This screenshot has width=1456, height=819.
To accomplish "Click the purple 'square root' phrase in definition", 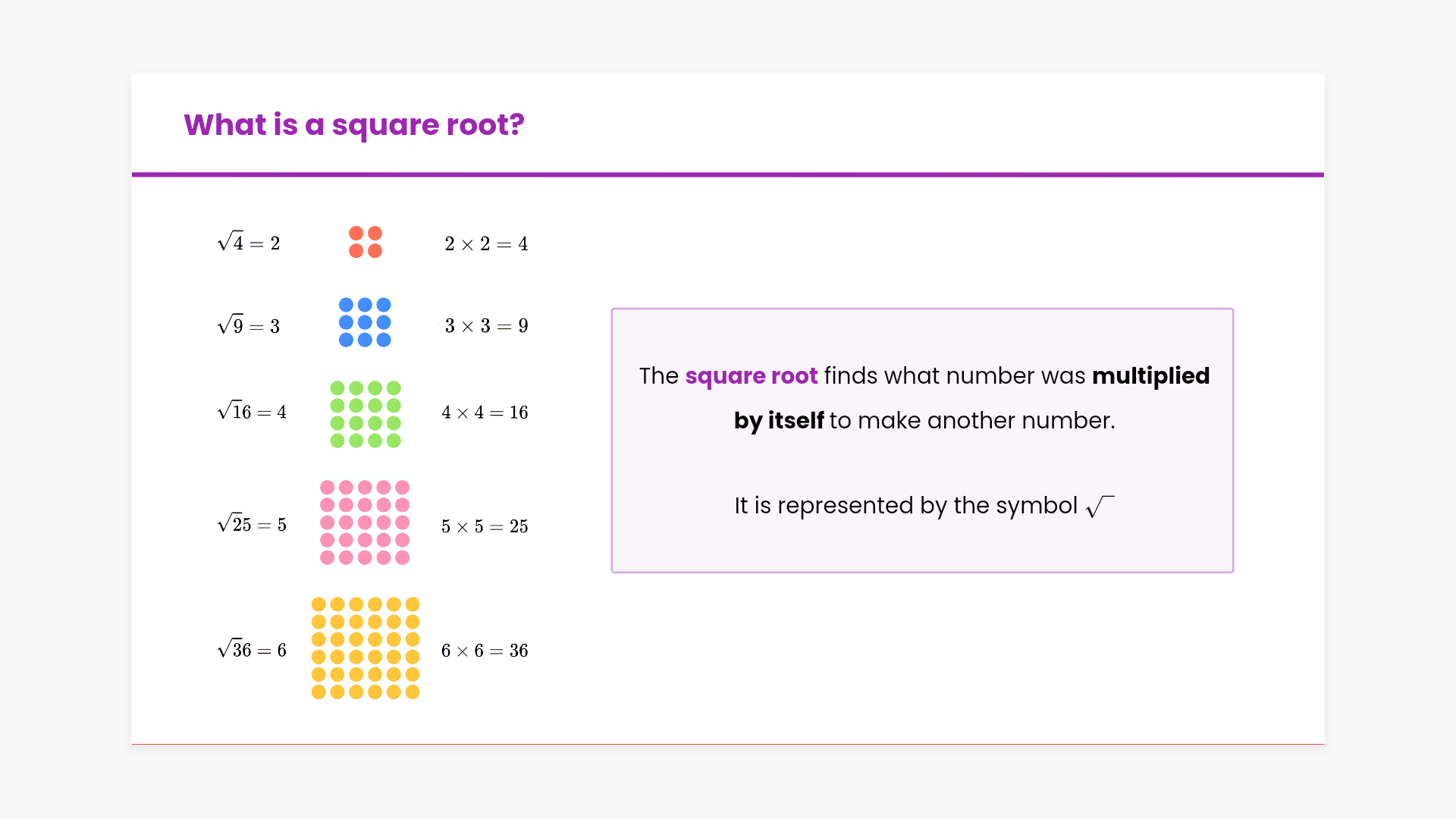I will pyautogui.click(x=751, y=376).
